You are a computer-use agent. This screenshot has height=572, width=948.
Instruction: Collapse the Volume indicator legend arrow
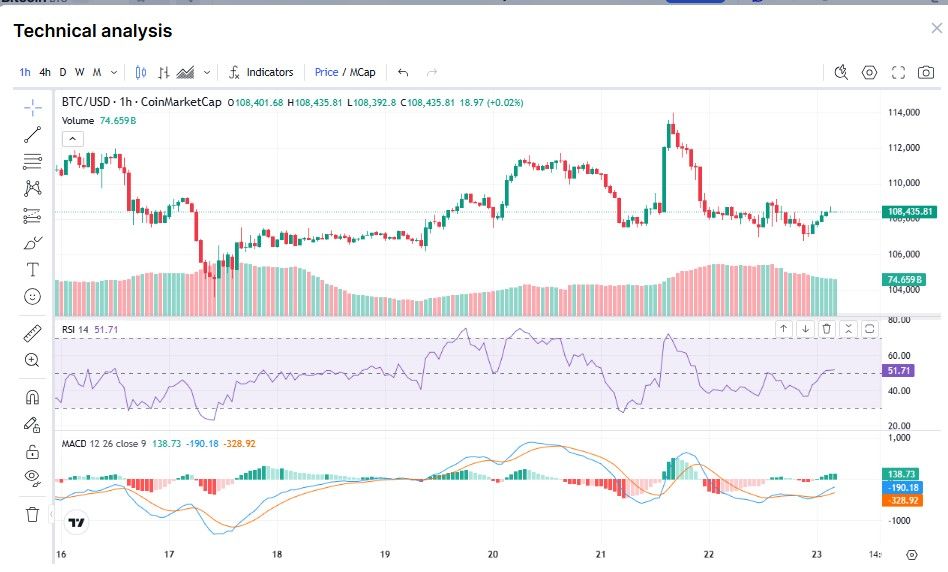(x=72, y=138)
